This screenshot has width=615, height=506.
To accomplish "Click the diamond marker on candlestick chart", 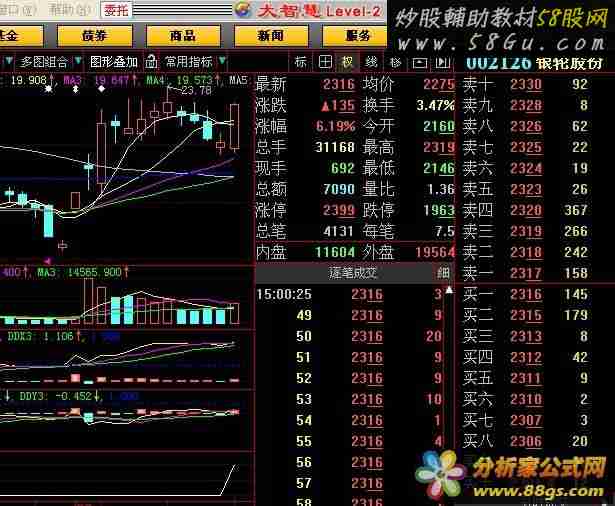I will point(102,89).
